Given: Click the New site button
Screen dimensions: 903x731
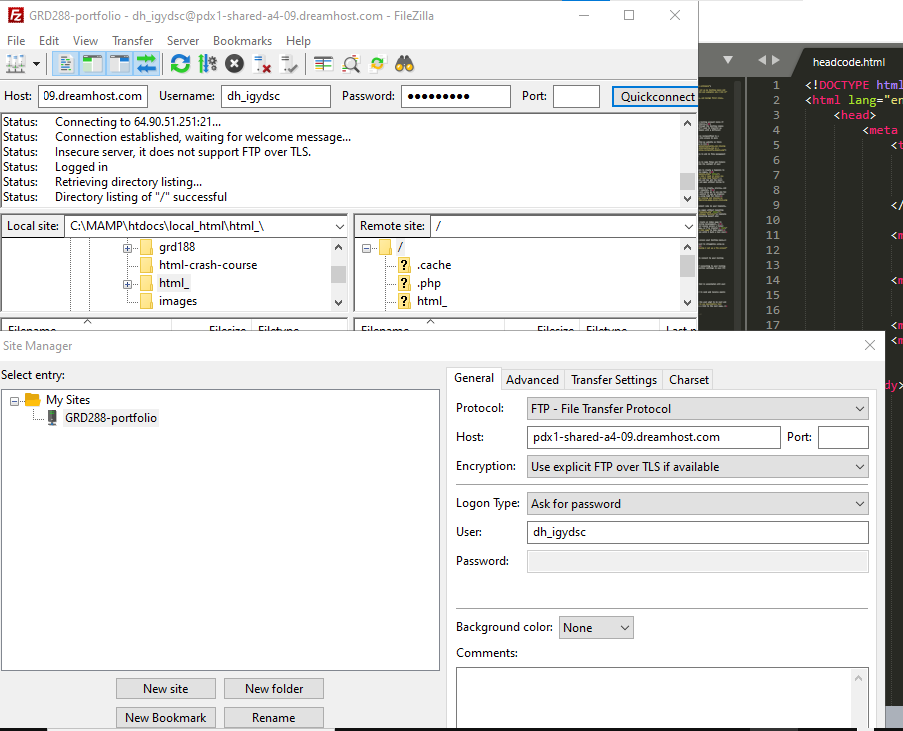Looking at the screenshot, I should (166, 688).
